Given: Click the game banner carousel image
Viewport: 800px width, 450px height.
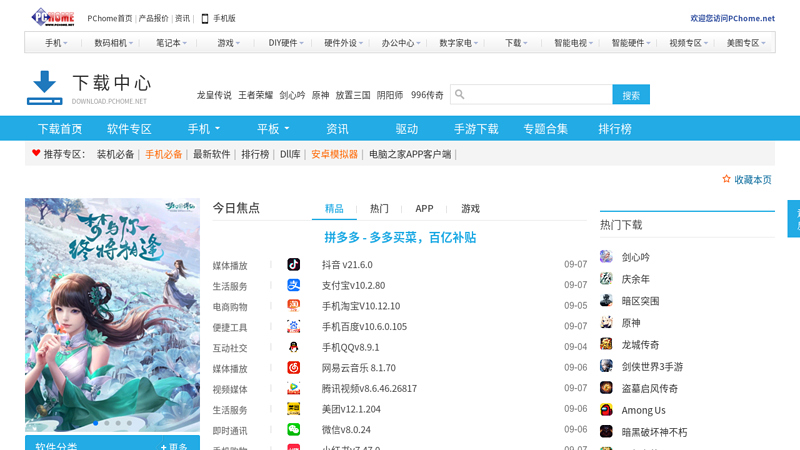Looking at the screenshot, I should (112, 315).
